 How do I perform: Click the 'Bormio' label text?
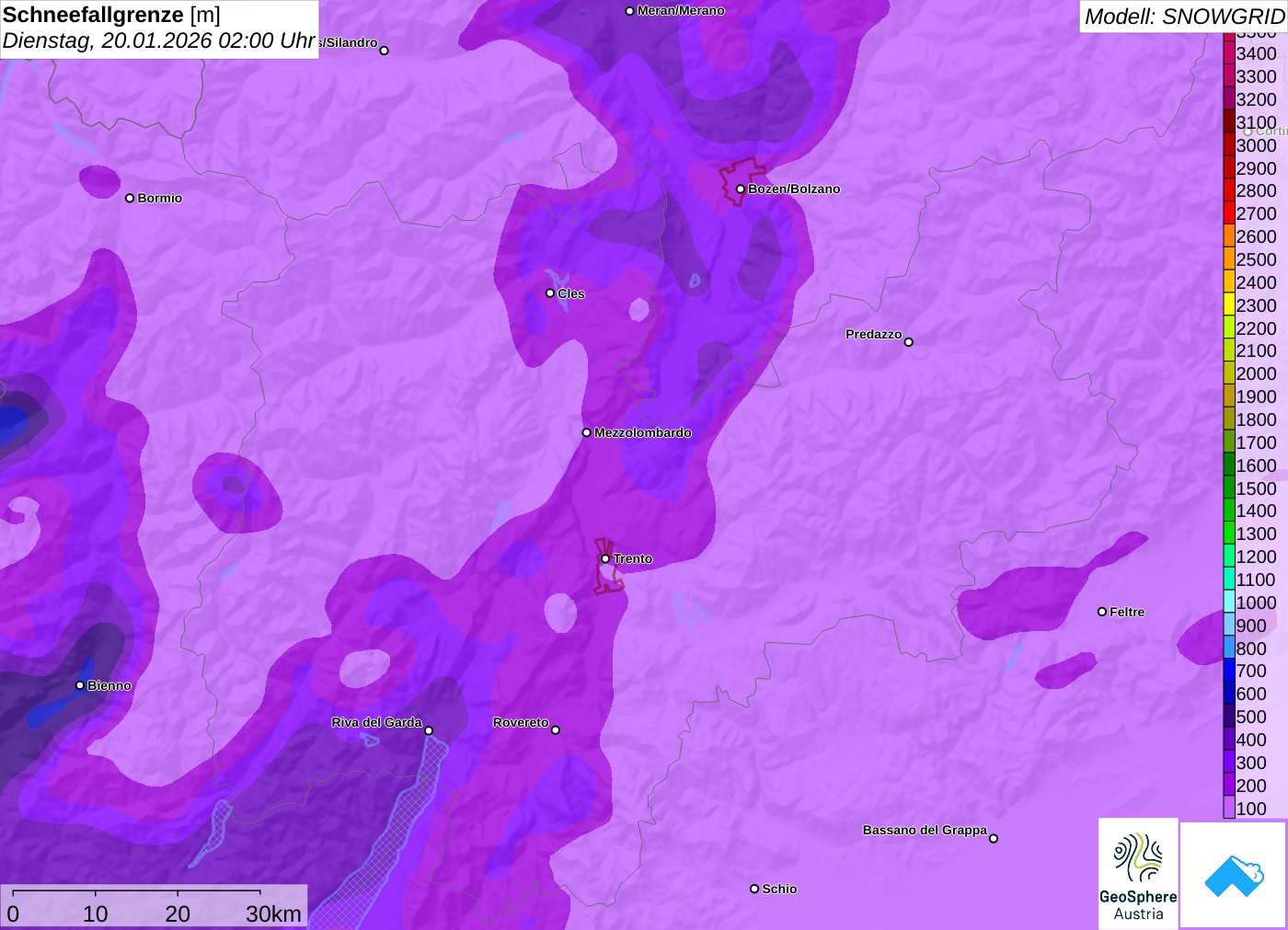pos(160,198)
